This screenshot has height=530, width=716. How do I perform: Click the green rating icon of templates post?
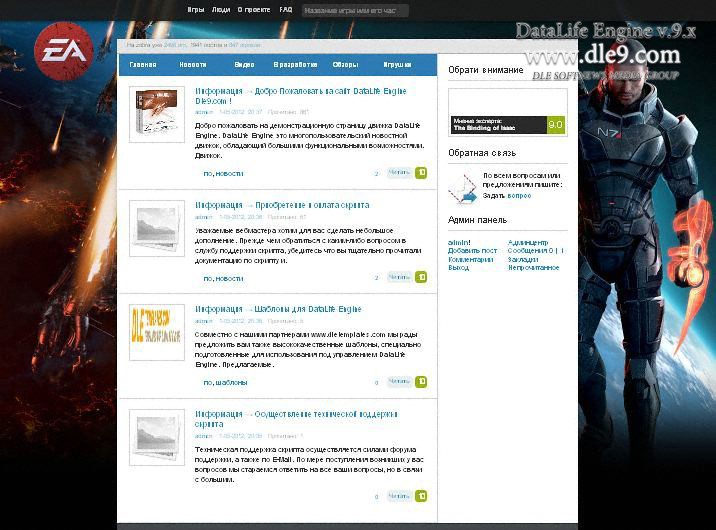pyautogui.click(x=421, y=381)
